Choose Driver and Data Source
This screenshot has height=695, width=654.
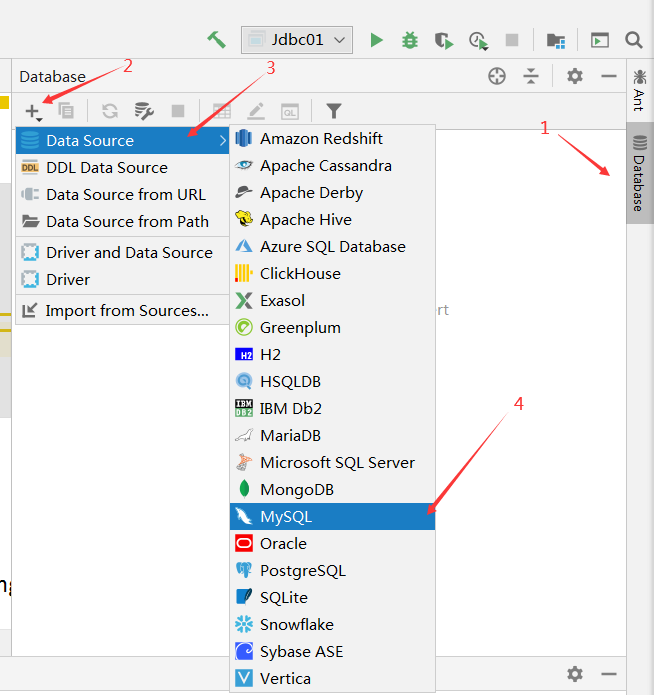pos(122,253)
